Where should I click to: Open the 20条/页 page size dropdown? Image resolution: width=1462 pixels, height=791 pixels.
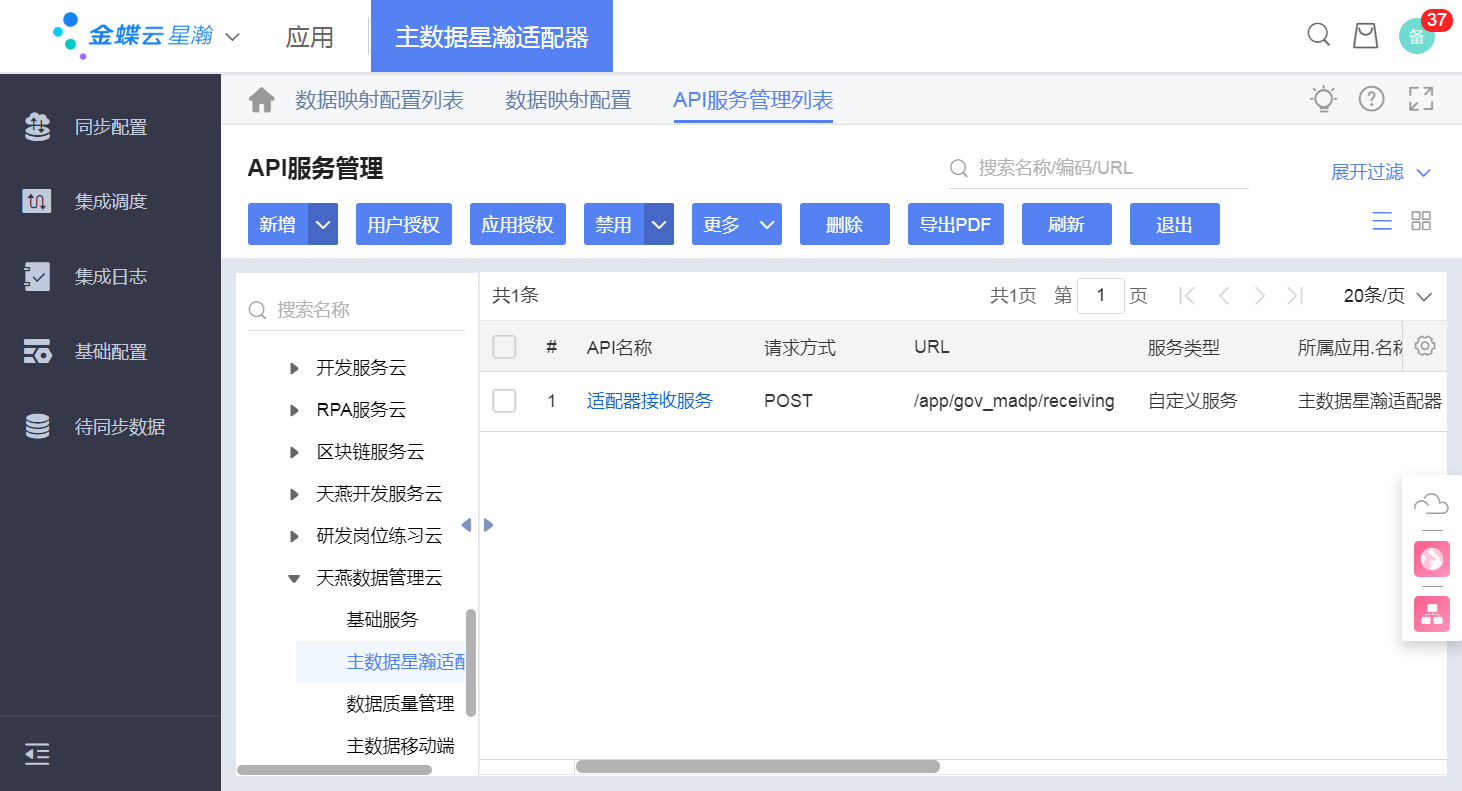pyautogui.click(x=1388, y=295)
